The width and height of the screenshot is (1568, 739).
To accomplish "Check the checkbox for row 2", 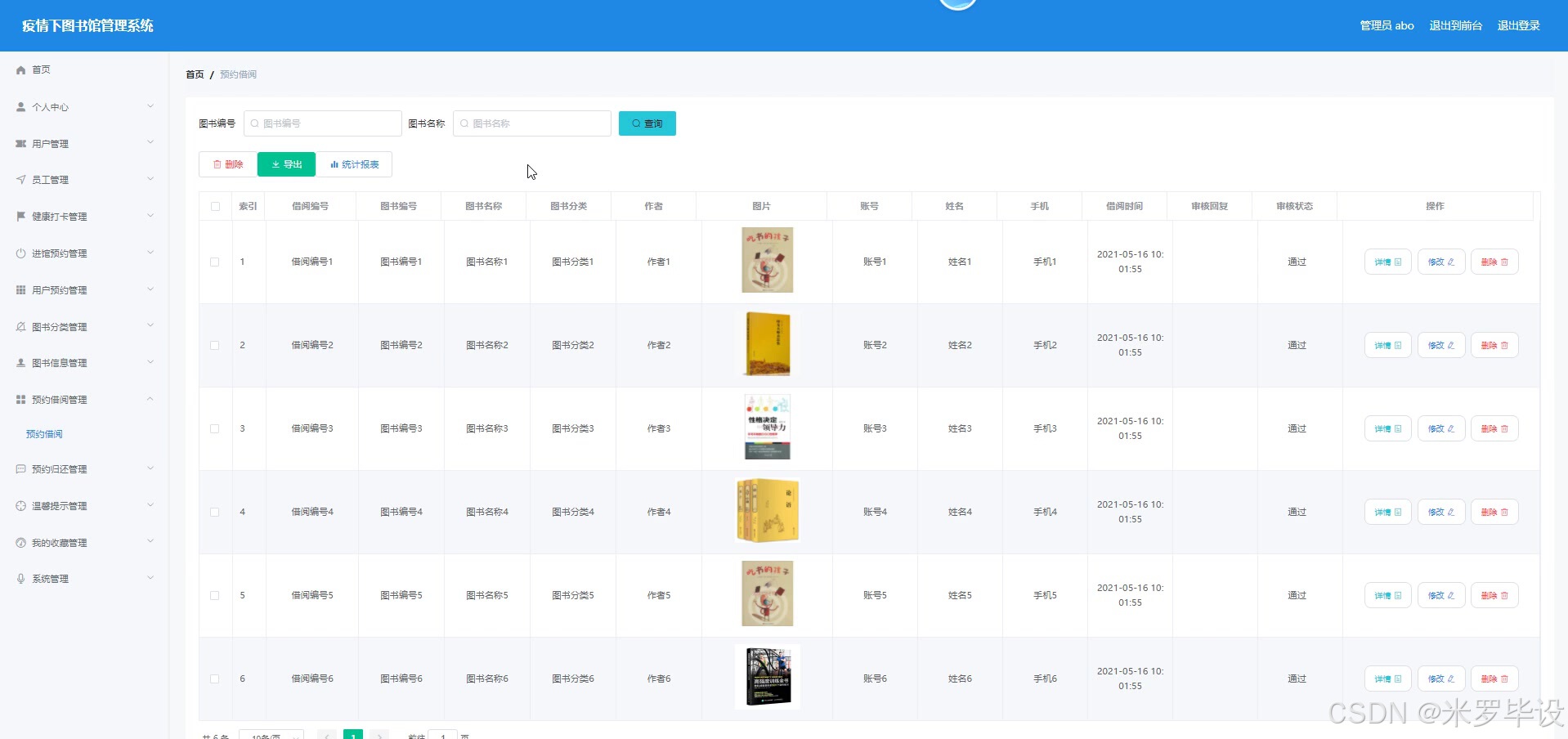I will click(x=215, y=345).
